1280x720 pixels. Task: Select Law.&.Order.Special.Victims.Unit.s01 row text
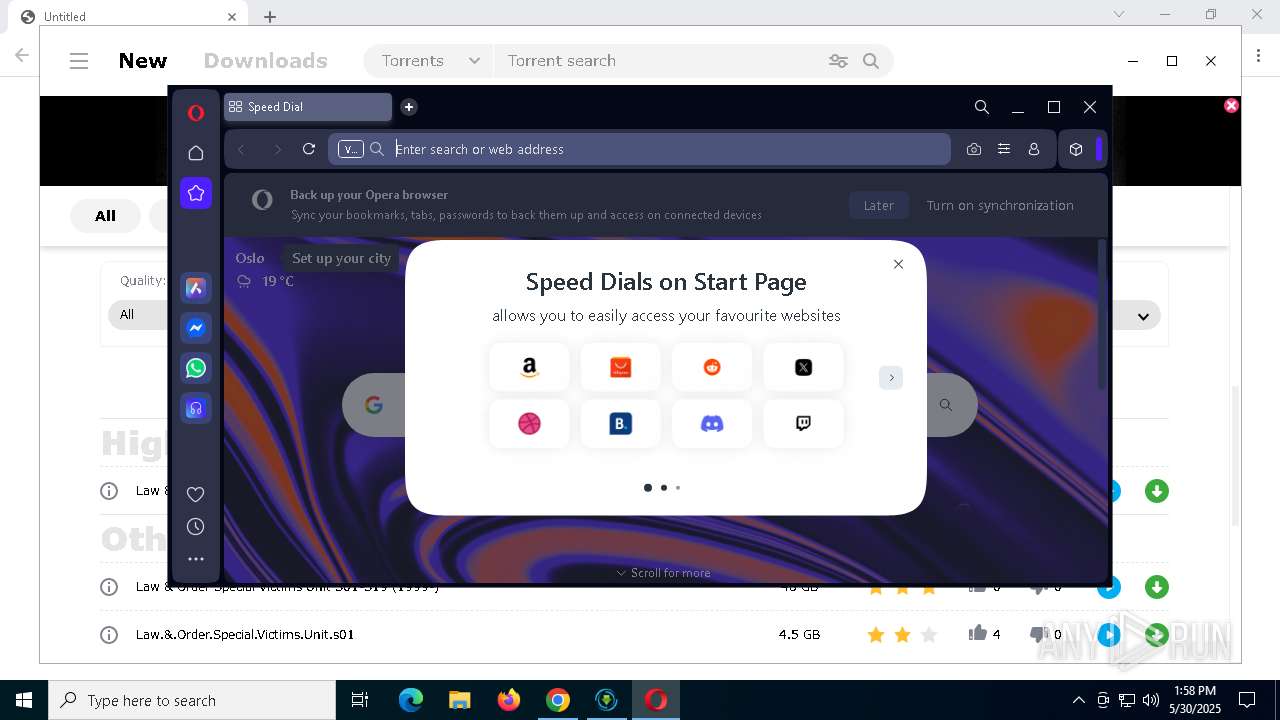coord(245,635)
